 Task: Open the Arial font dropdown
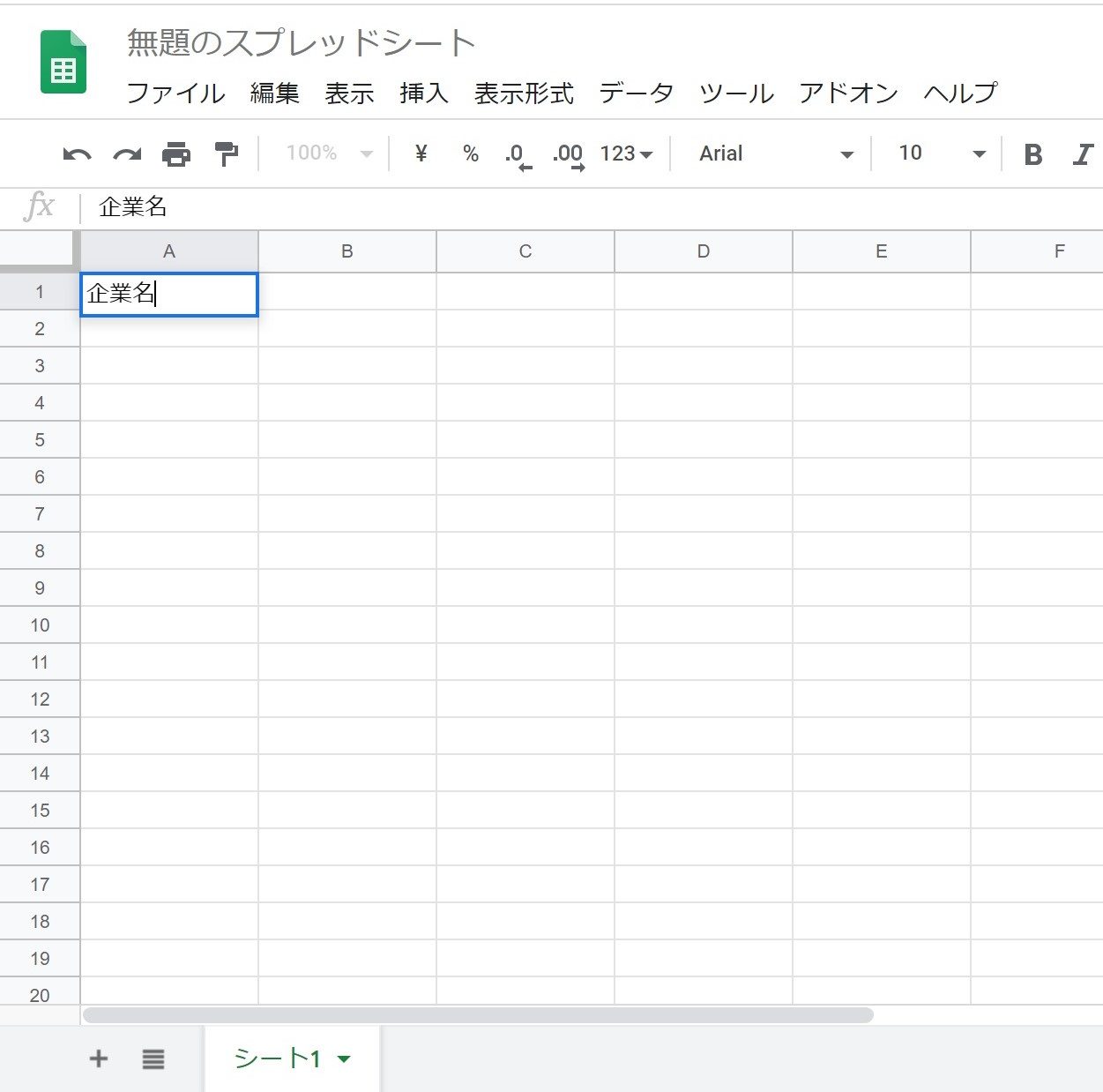775,153
